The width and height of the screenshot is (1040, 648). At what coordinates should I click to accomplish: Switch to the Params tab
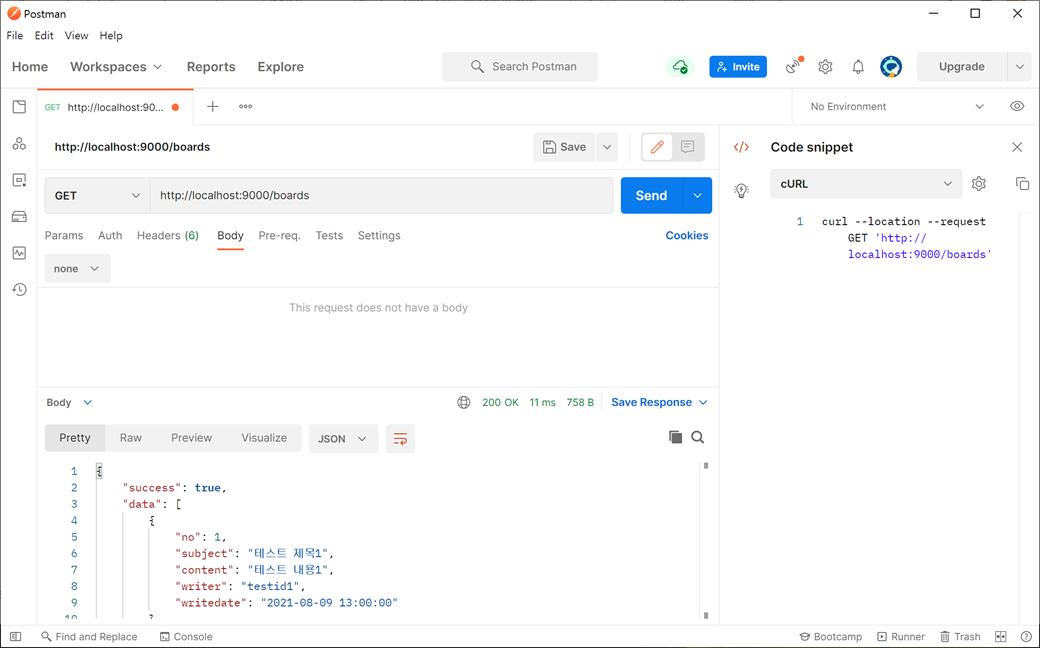(64, 235)
